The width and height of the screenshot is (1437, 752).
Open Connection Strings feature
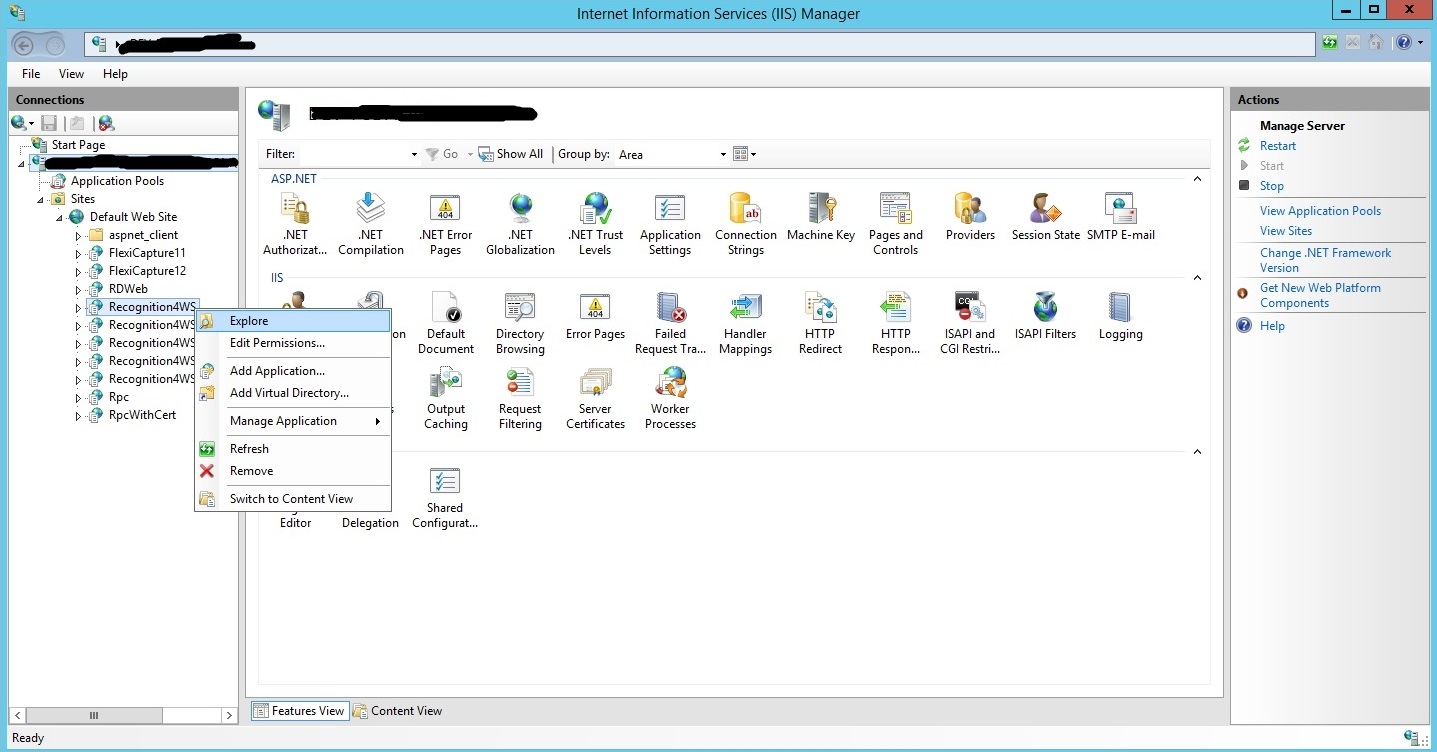[745, 225]
